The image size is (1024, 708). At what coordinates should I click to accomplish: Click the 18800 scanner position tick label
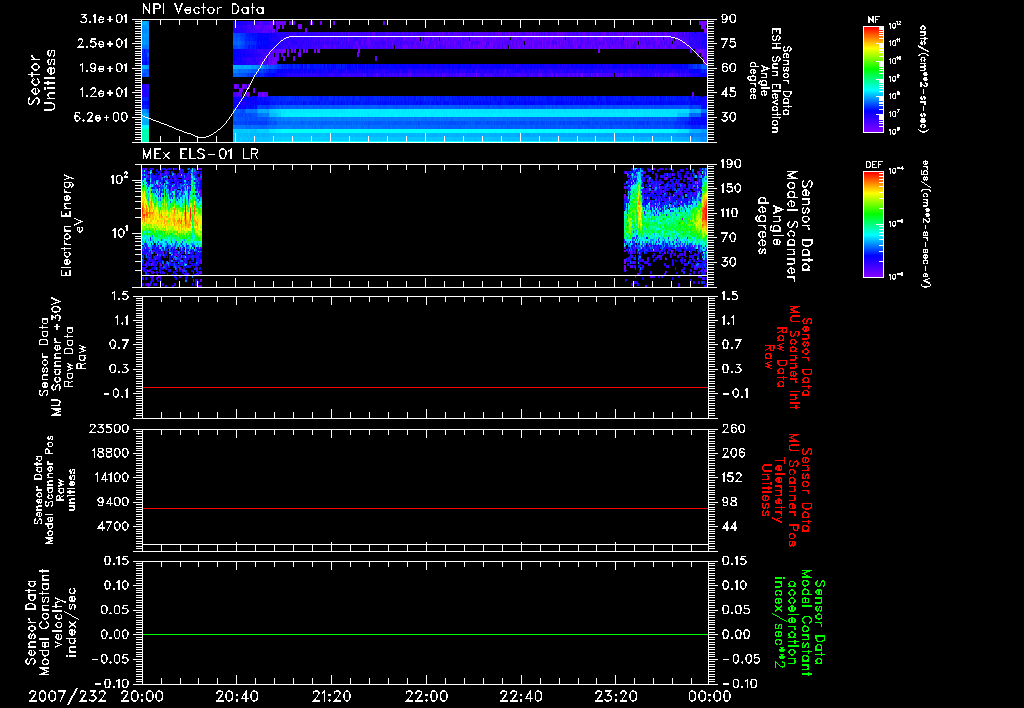point(110,453)
